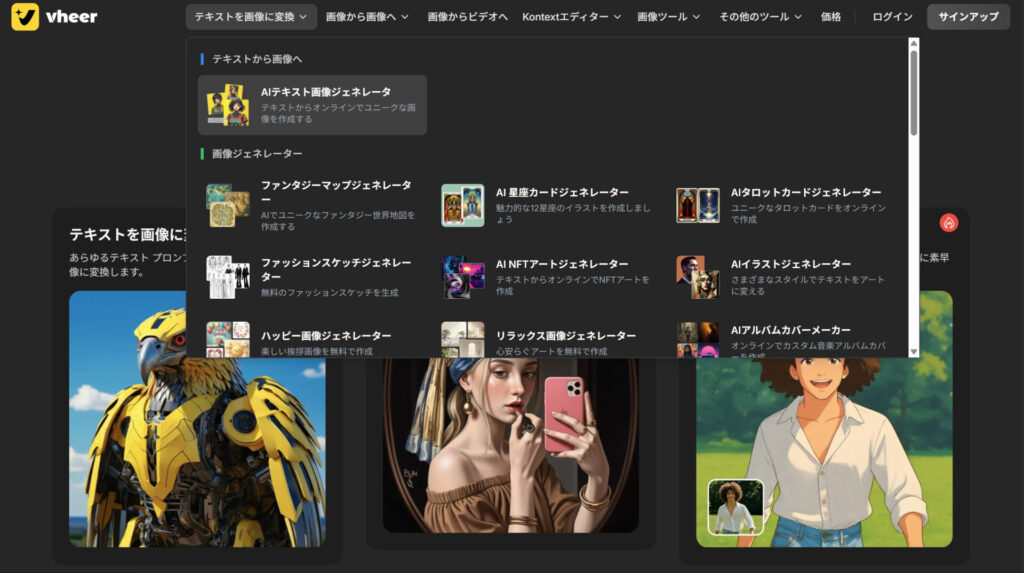Collapse the テキストを画像に変換 dropdown menu
The width and height of the screenshot is (1024, 573).
tap(251, 17)
